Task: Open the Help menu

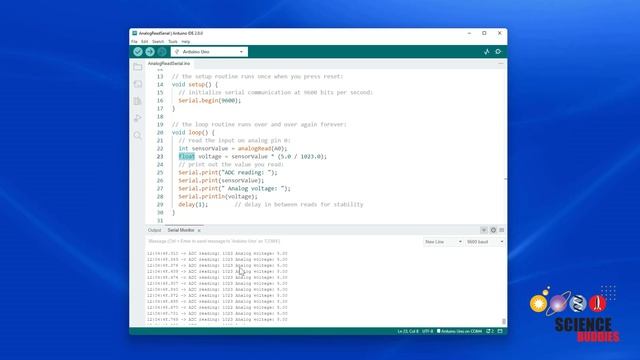Action: 186,42
